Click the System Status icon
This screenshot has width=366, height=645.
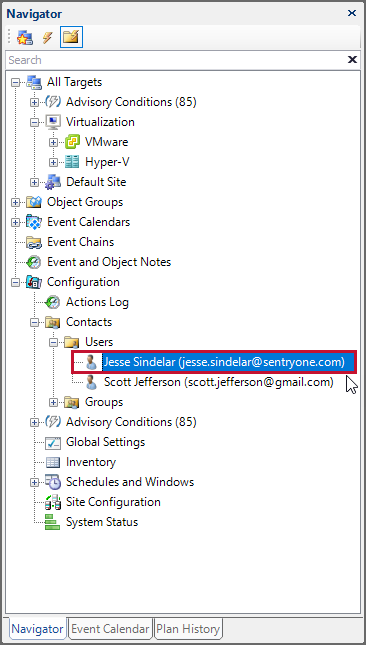(53, 523)
